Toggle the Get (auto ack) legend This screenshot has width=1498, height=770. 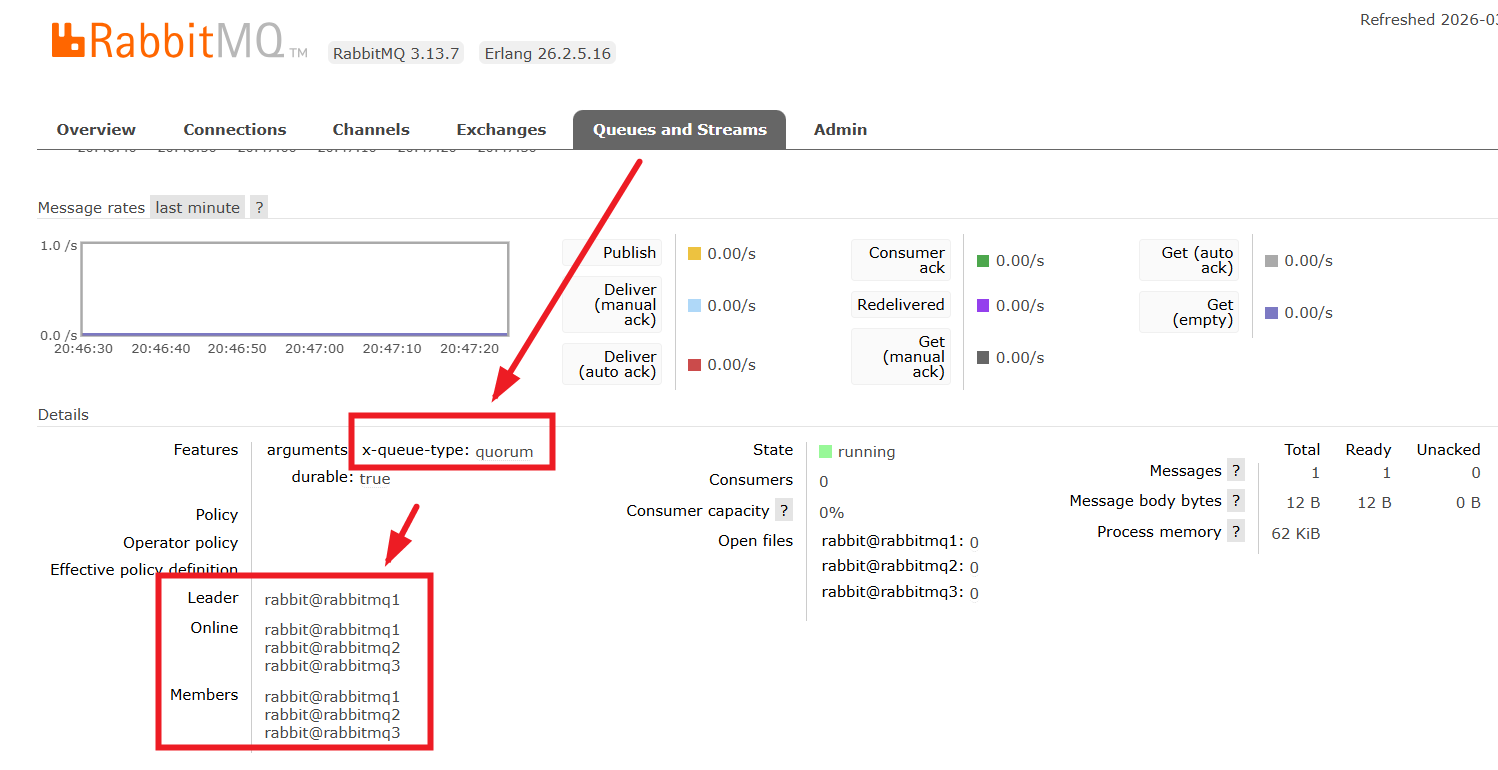coord(1189,260)
